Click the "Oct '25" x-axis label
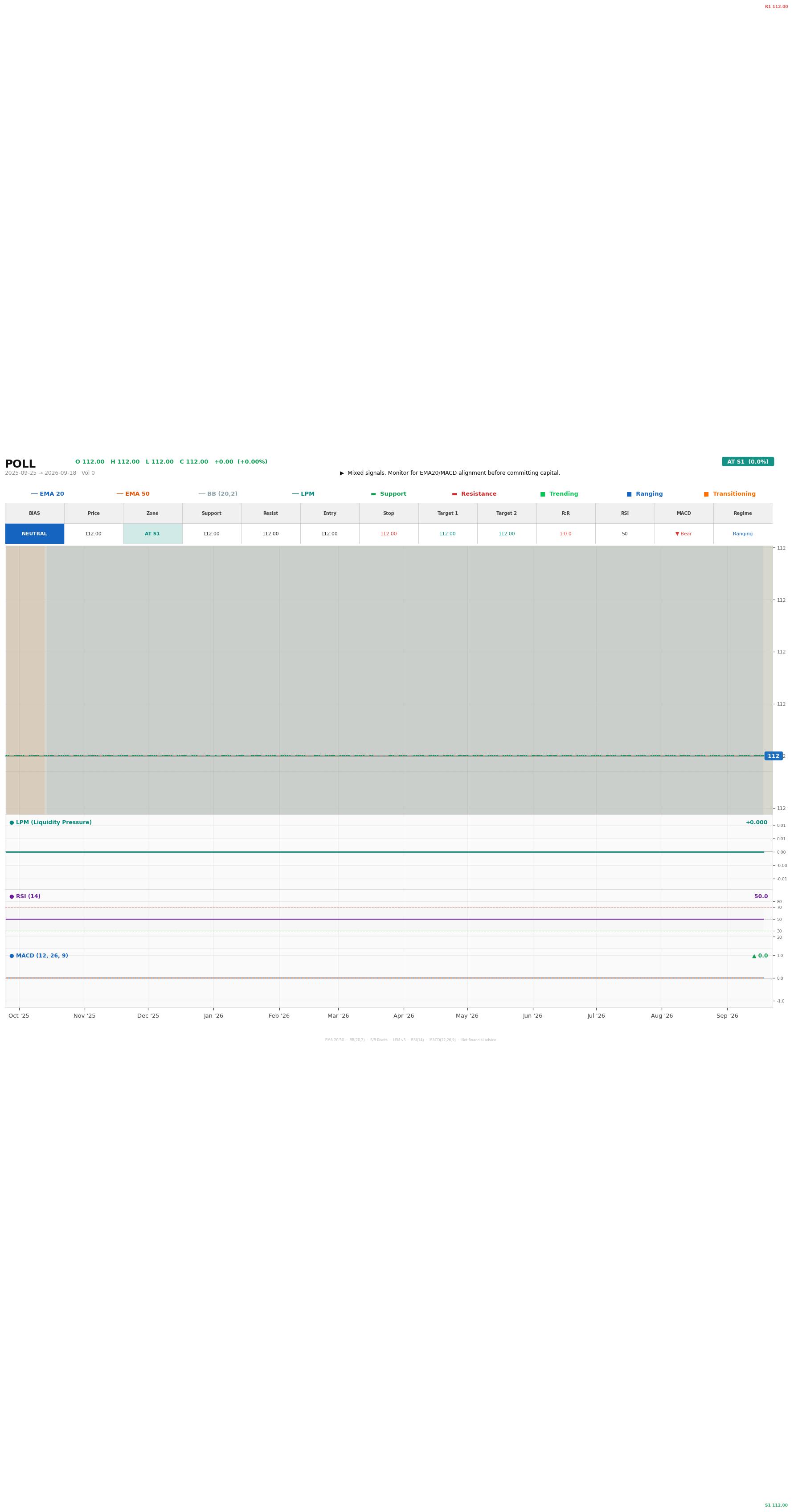794x1512 pixels. pyautogui.click(x=19, y=1016)
